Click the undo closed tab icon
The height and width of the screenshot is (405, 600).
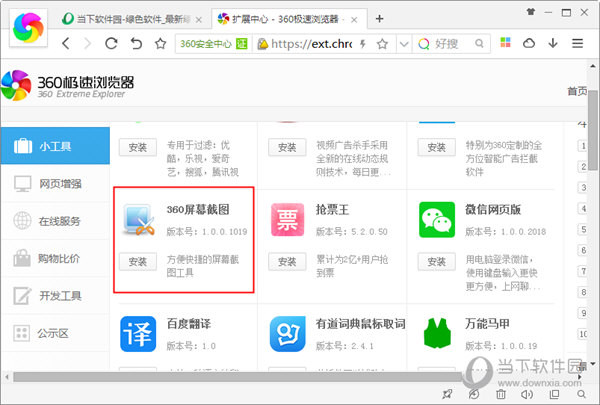coord(136,44)
